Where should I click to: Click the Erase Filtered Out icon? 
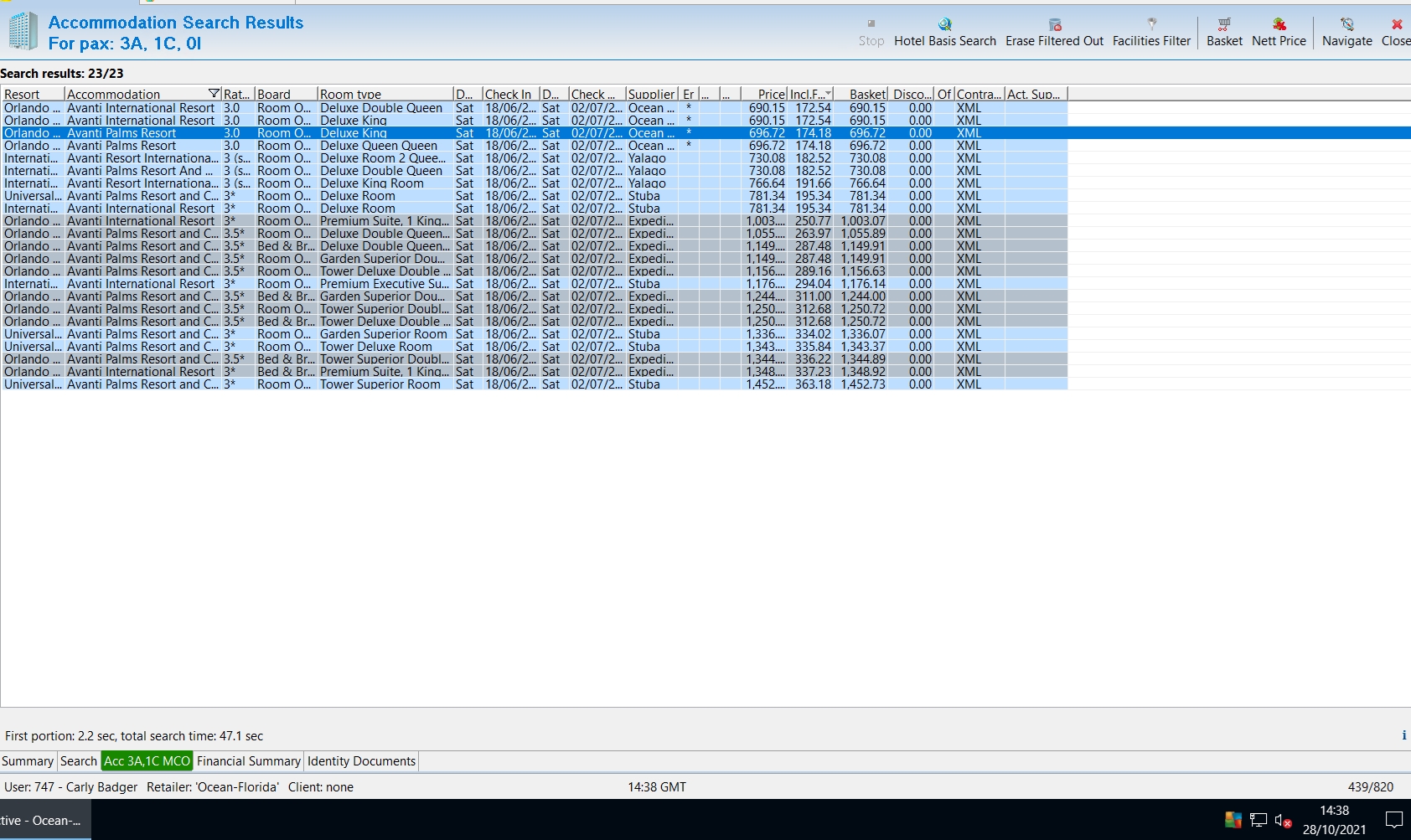click(x=1054, y=24)
